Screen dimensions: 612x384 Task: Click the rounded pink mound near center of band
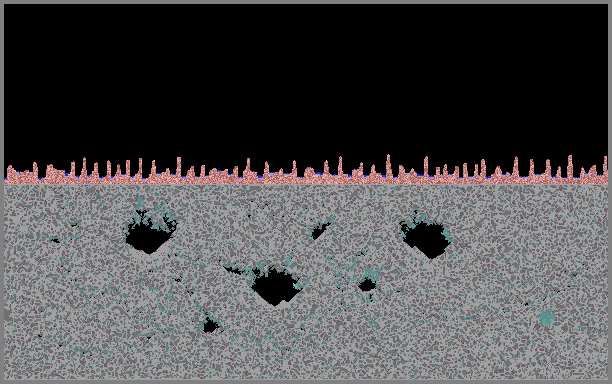[310, 172]
